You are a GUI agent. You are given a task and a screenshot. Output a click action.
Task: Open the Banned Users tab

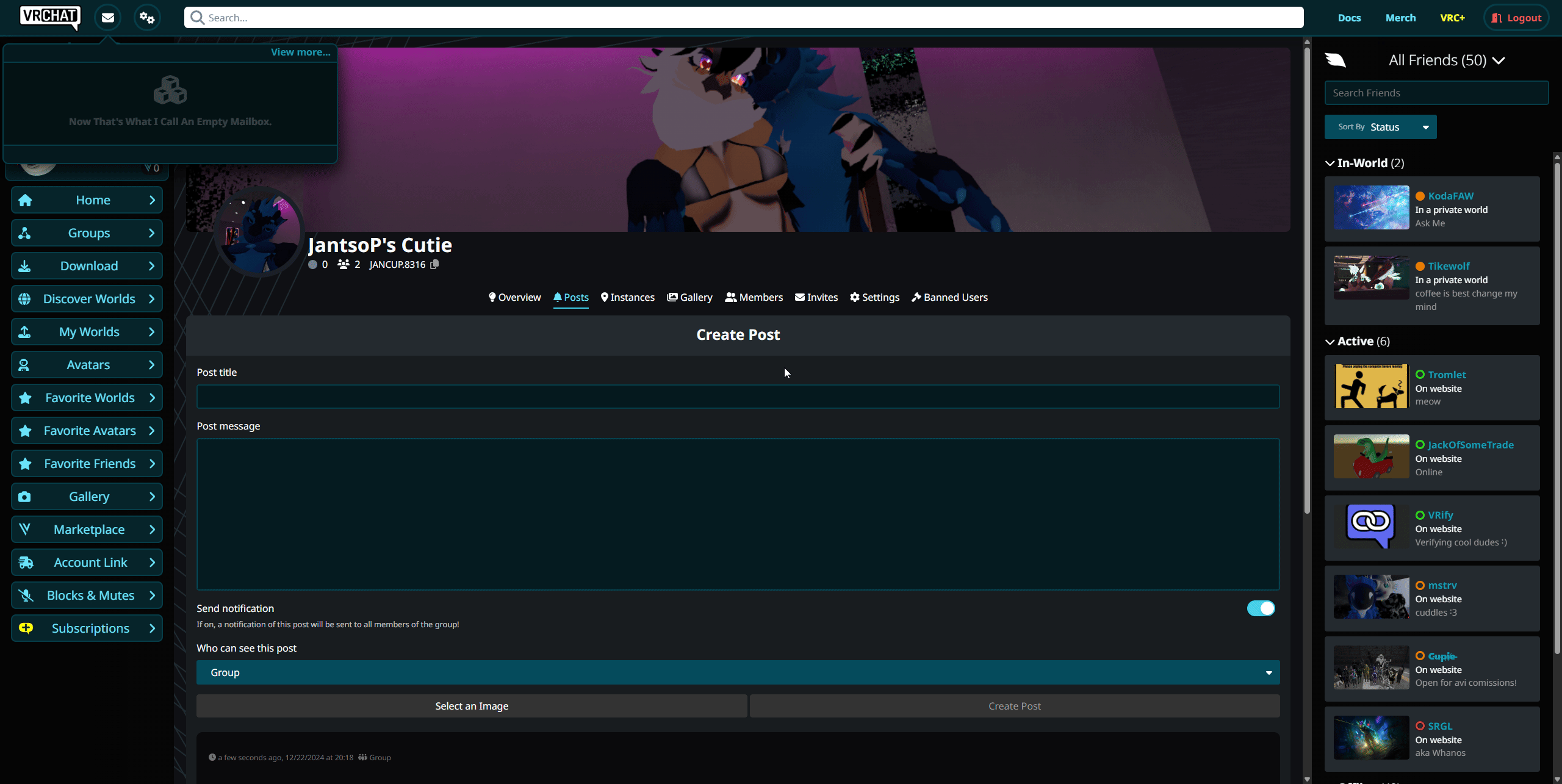949,297
